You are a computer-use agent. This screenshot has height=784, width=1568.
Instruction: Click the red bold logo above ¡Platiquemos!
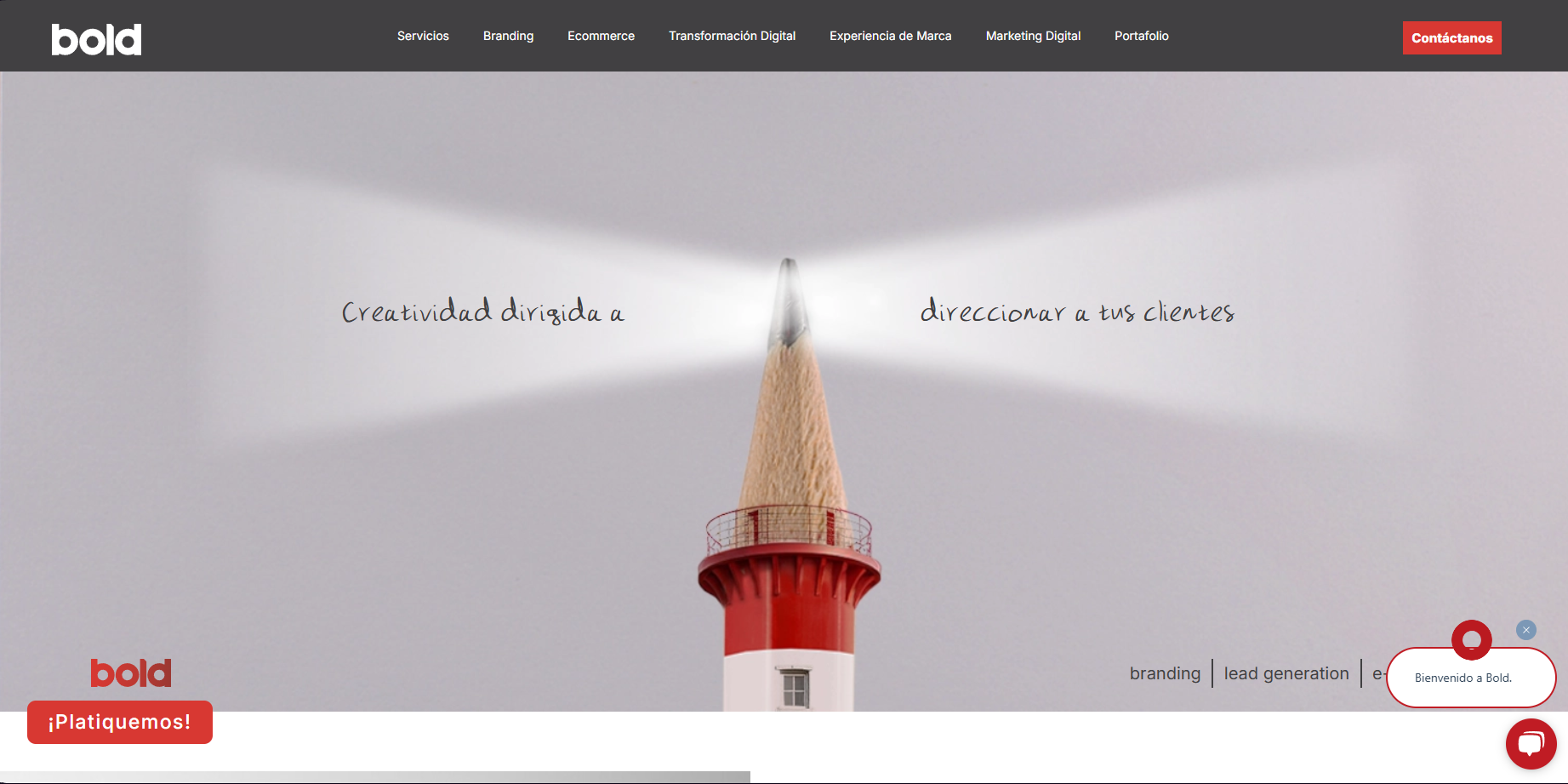pos(131,673)
